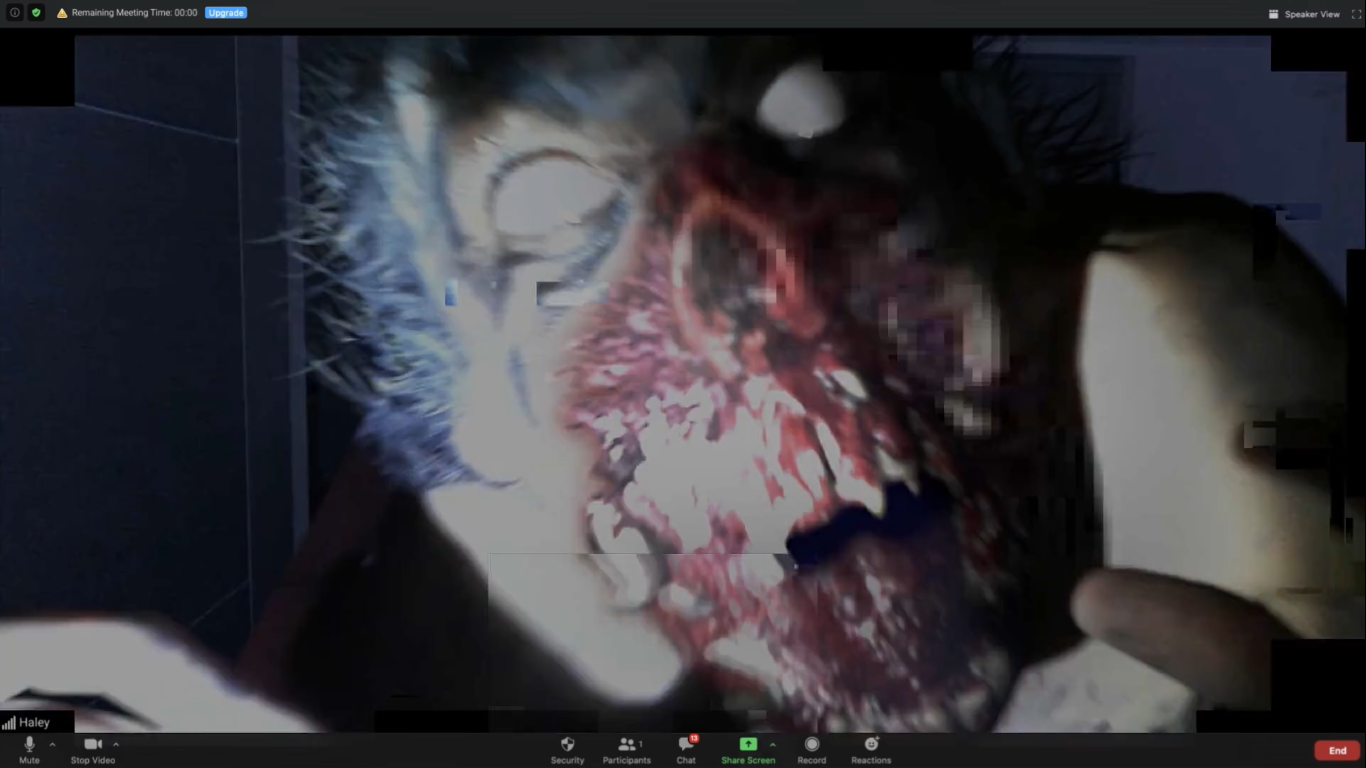Click the red chat notification badge
The image size is (1366, 768).
pyautogui.click(x=693, y=738)
